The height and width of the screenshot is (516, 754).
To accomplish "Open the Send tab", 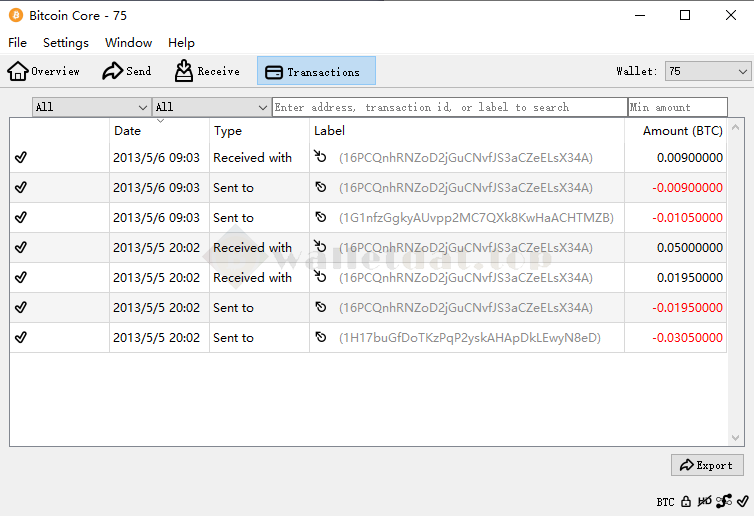I will coord(127,71).
